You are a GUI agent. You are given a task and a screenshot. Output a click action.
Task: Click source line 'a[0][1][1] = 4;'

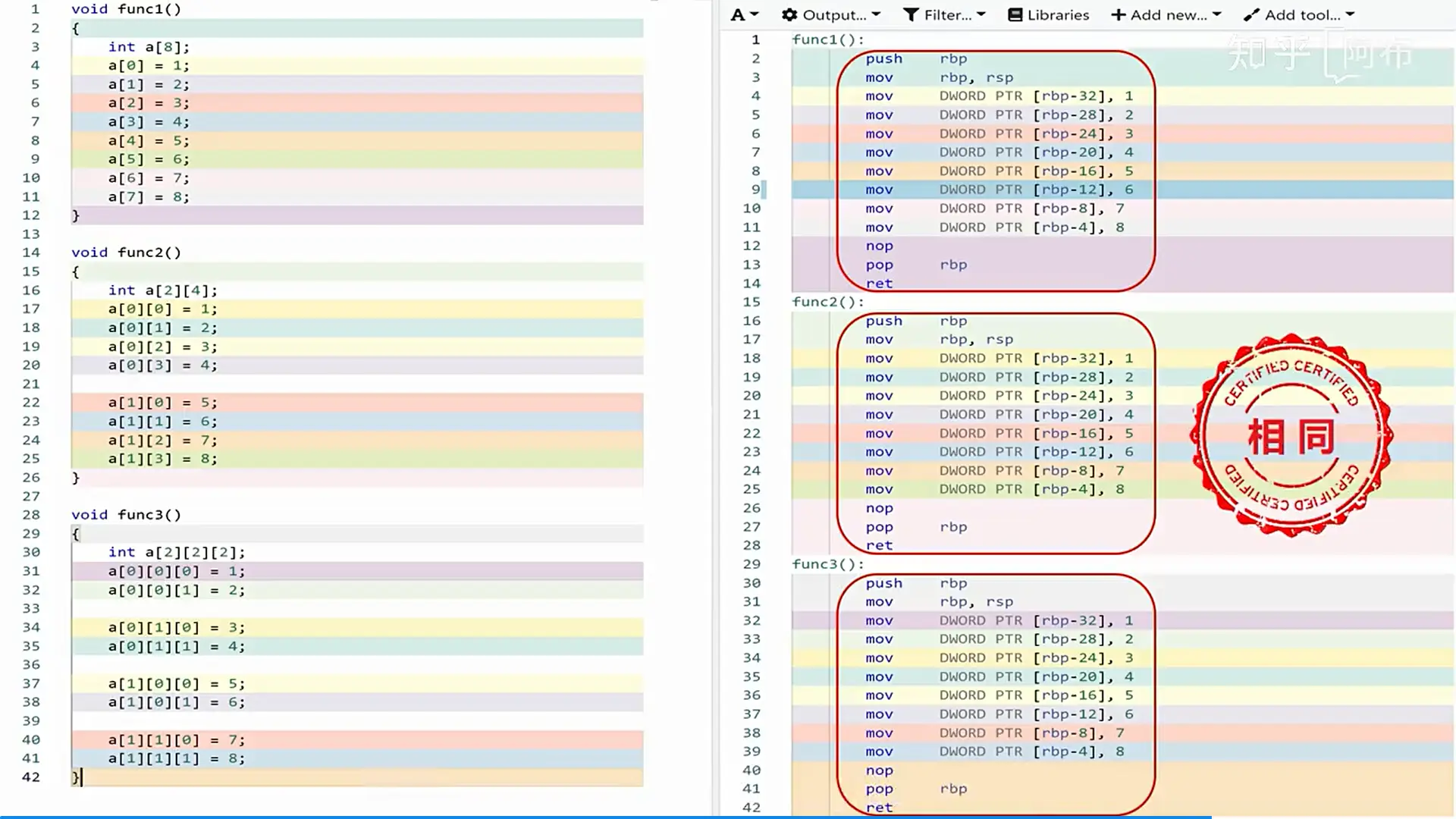tap(177, 646)
